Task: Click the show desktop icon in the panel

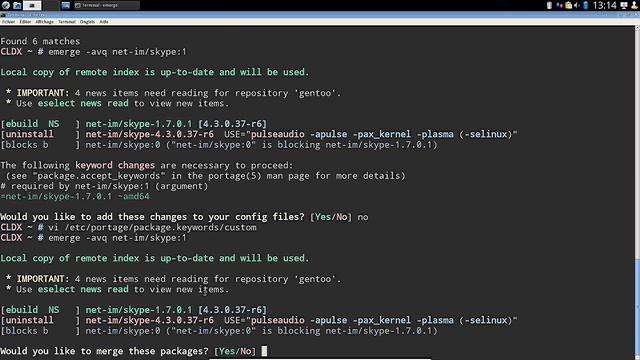Action: pyautogui.click(x=65, y=5)
